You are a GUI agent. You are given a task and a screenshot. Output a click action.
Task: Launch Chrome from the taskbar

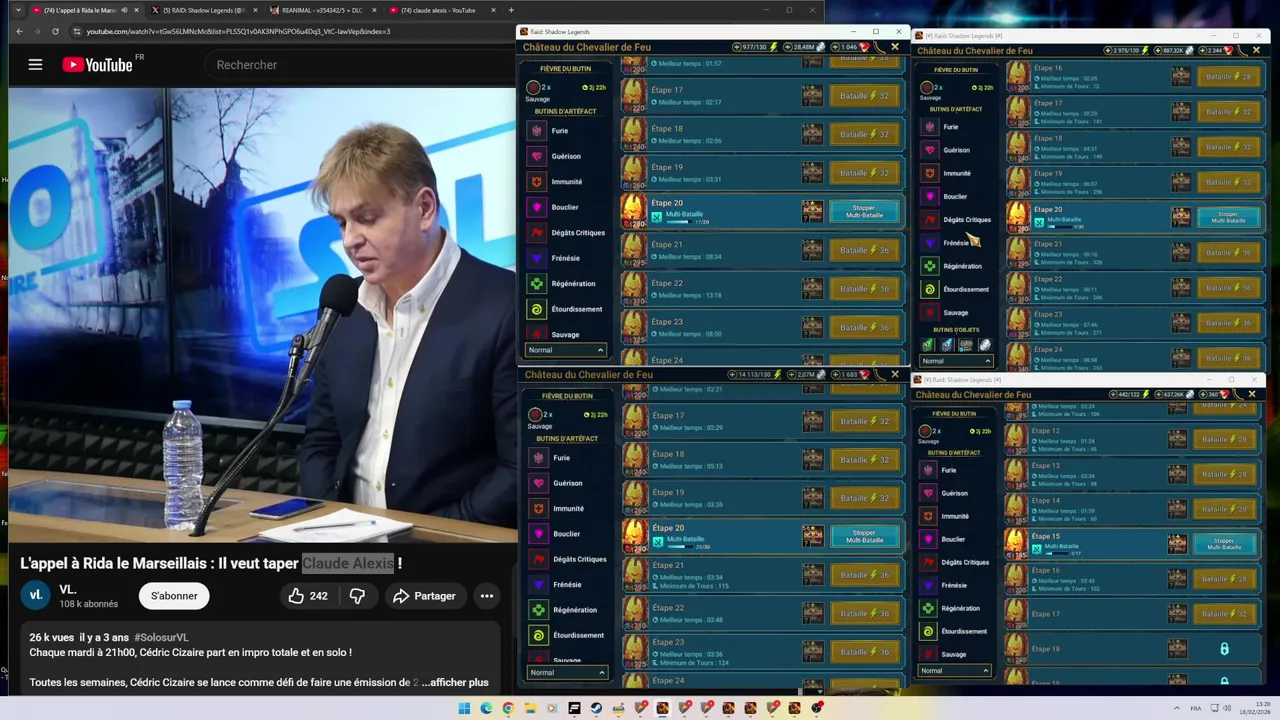pyautogui.click(x=508, y=708)
